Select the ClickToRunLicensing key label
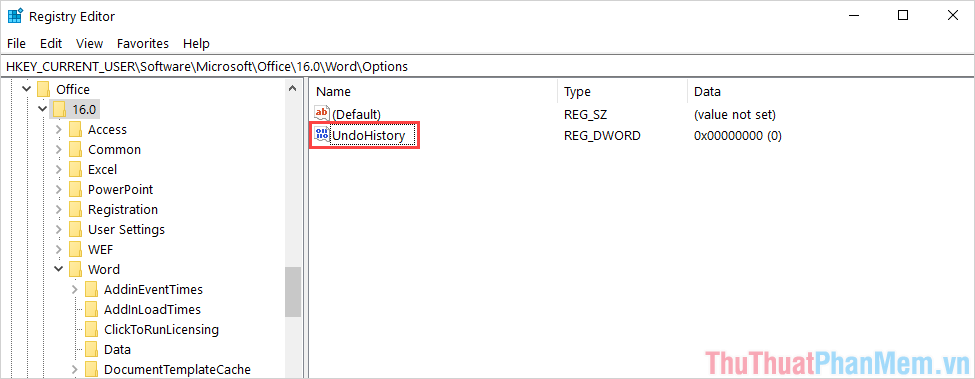The height and width of the screenshot is (379, 975). click(x=162, y=329)
